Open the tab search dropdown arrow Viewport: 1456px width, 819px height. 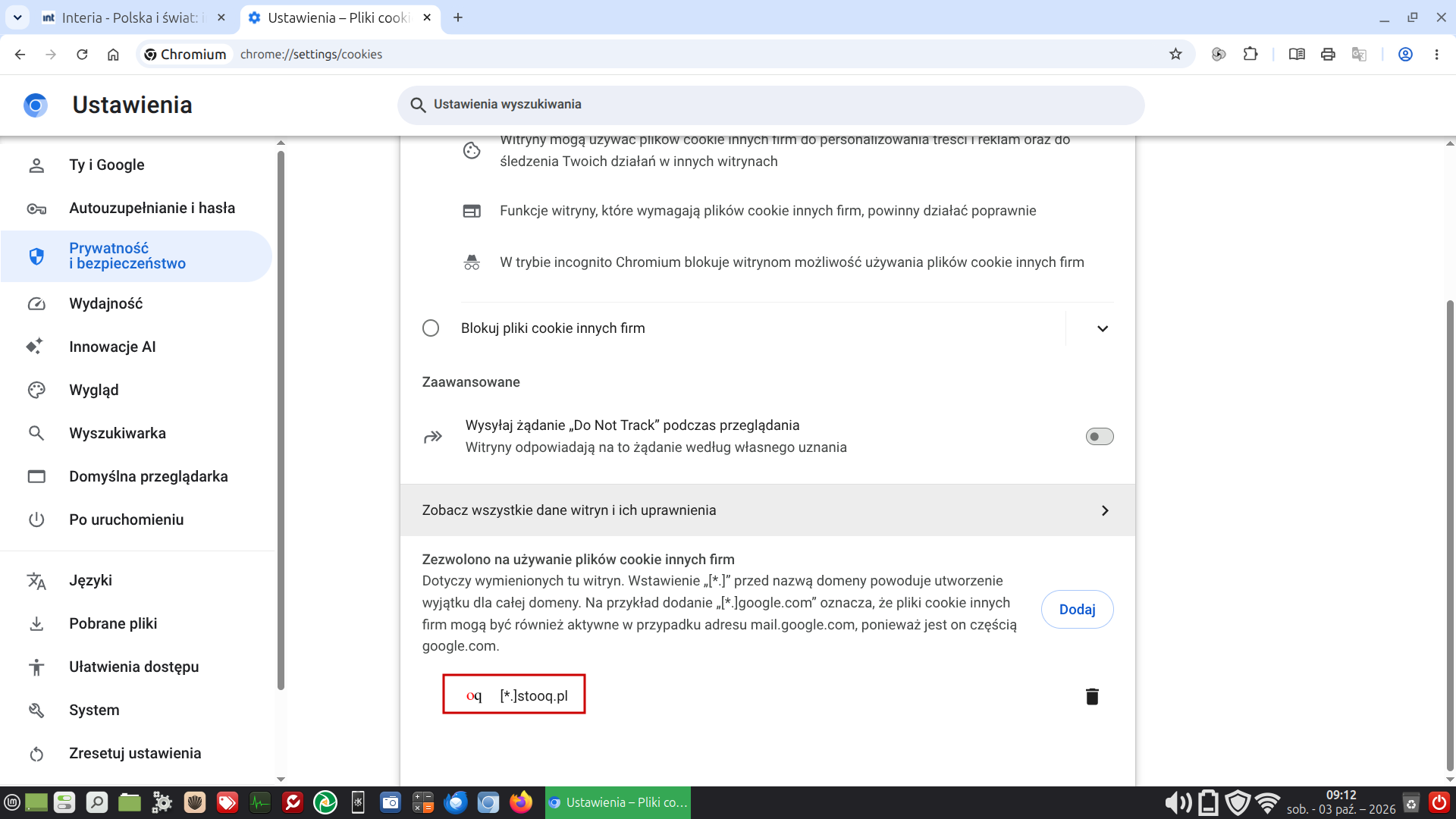pos(17,17)
